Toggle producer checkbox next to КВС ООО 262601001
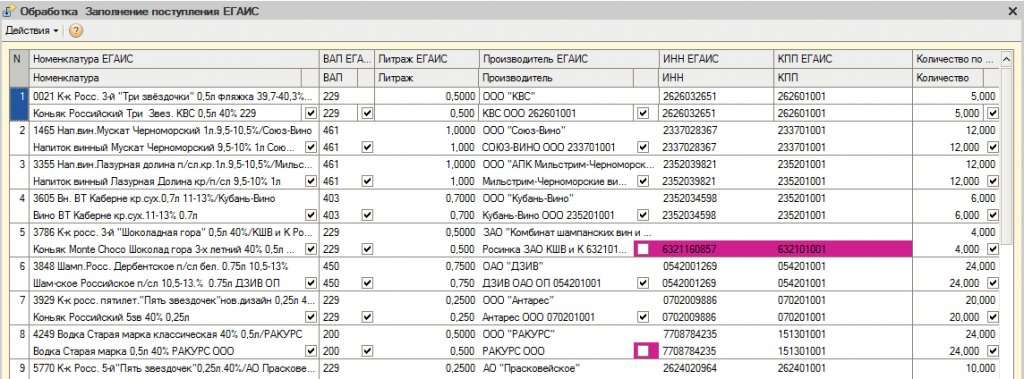1024x379 pixels. point(643,113)
